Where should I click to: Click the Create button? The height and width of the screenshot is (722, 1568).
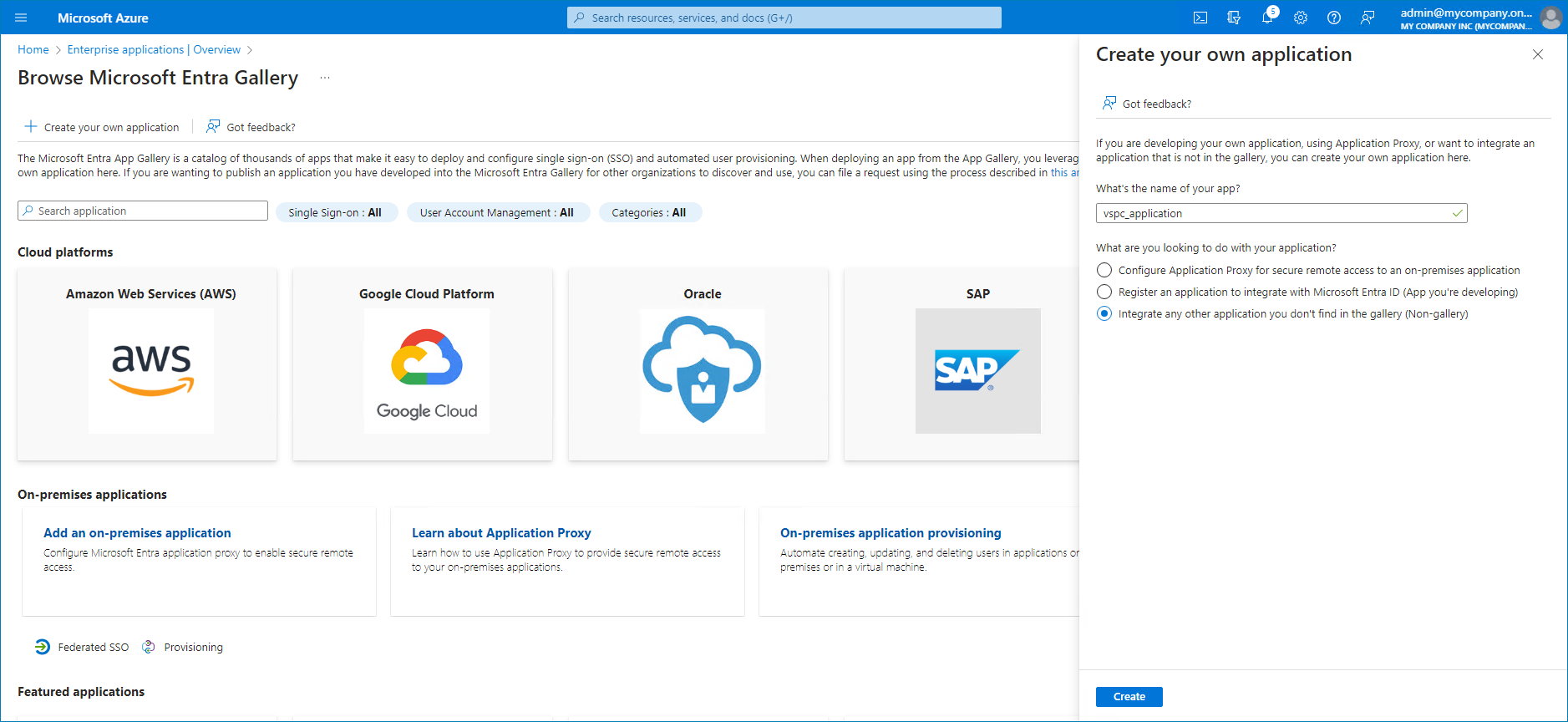[x=1129, y=696]
